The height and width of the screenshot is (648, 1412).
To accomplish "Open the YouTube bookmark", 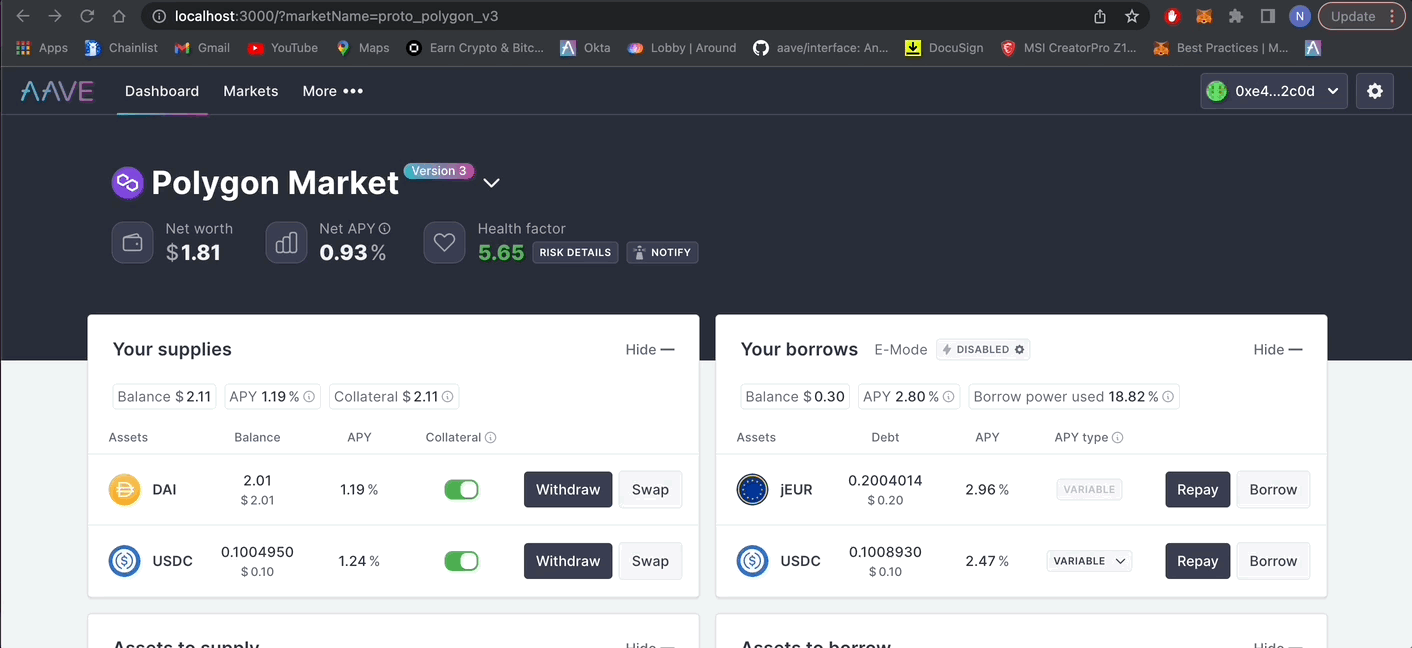I will 283,48.
